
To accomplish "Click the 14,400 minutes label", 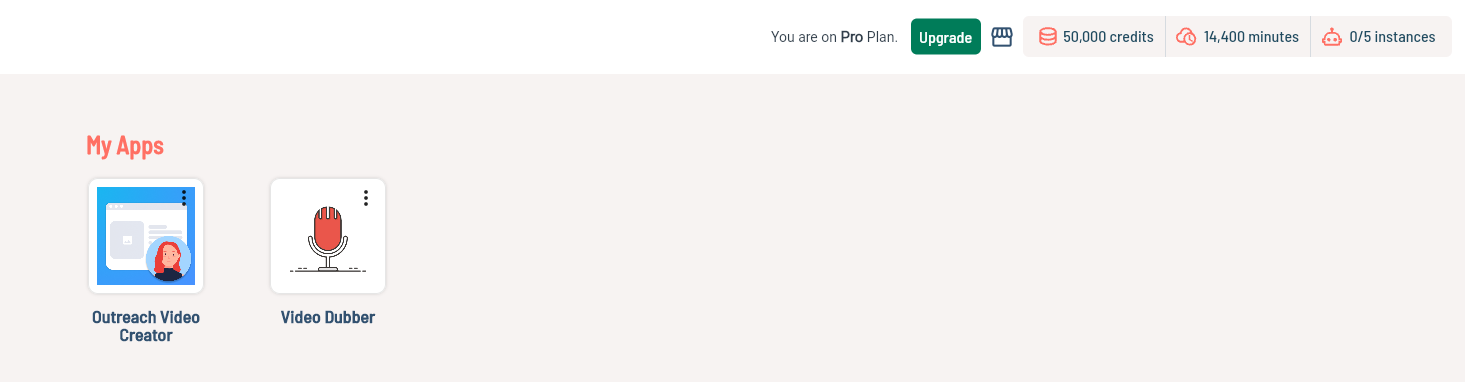I will pyautogui.click(x=1251, y=37).
